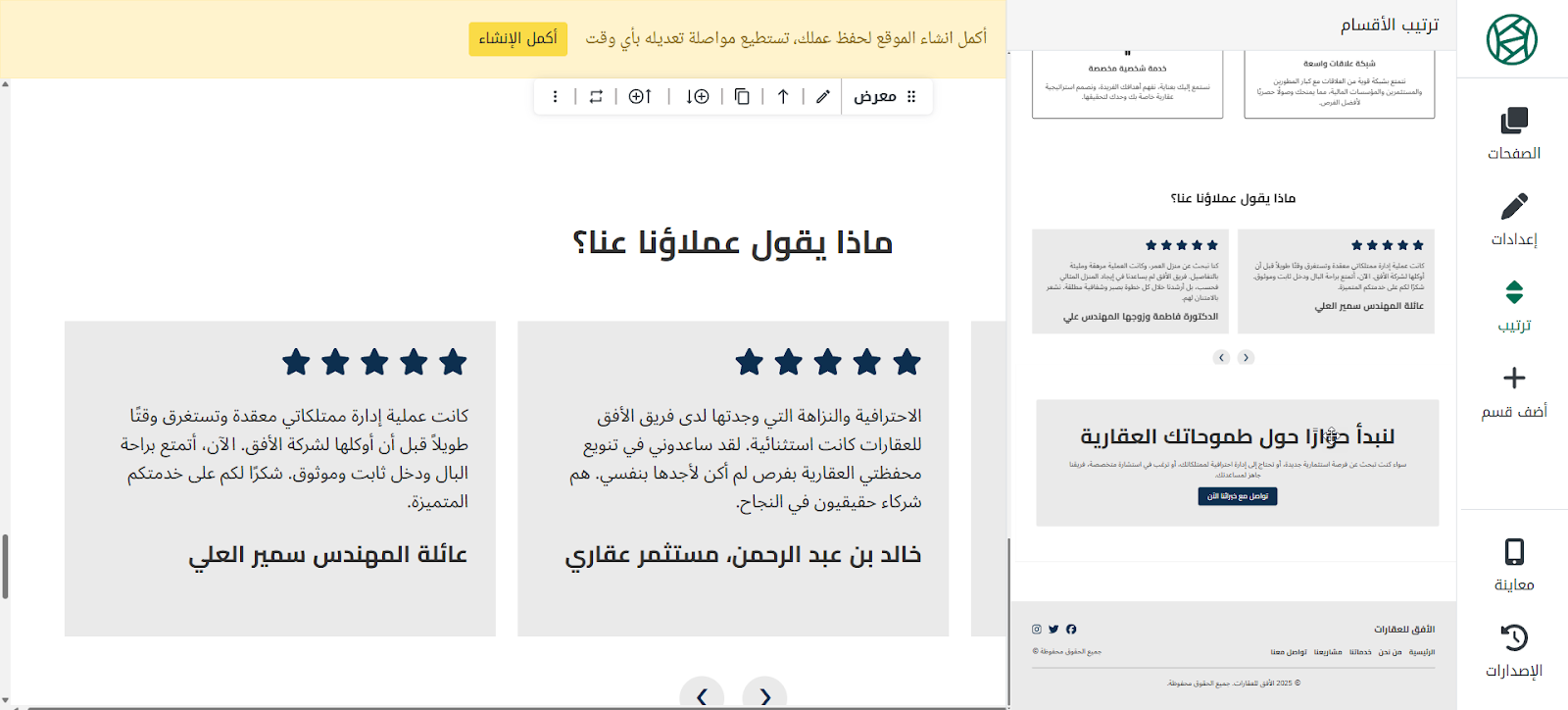Click the green logo at top right
The width and height of the screenshot is (1568, 710).
tap(1511, 40)
